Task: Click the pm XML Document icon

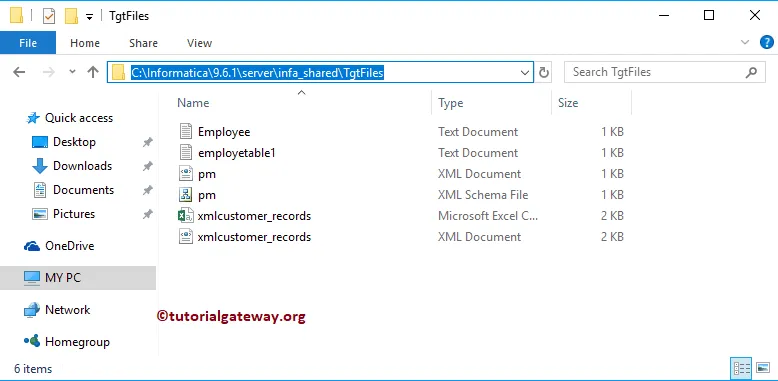Action: point(186,174)
